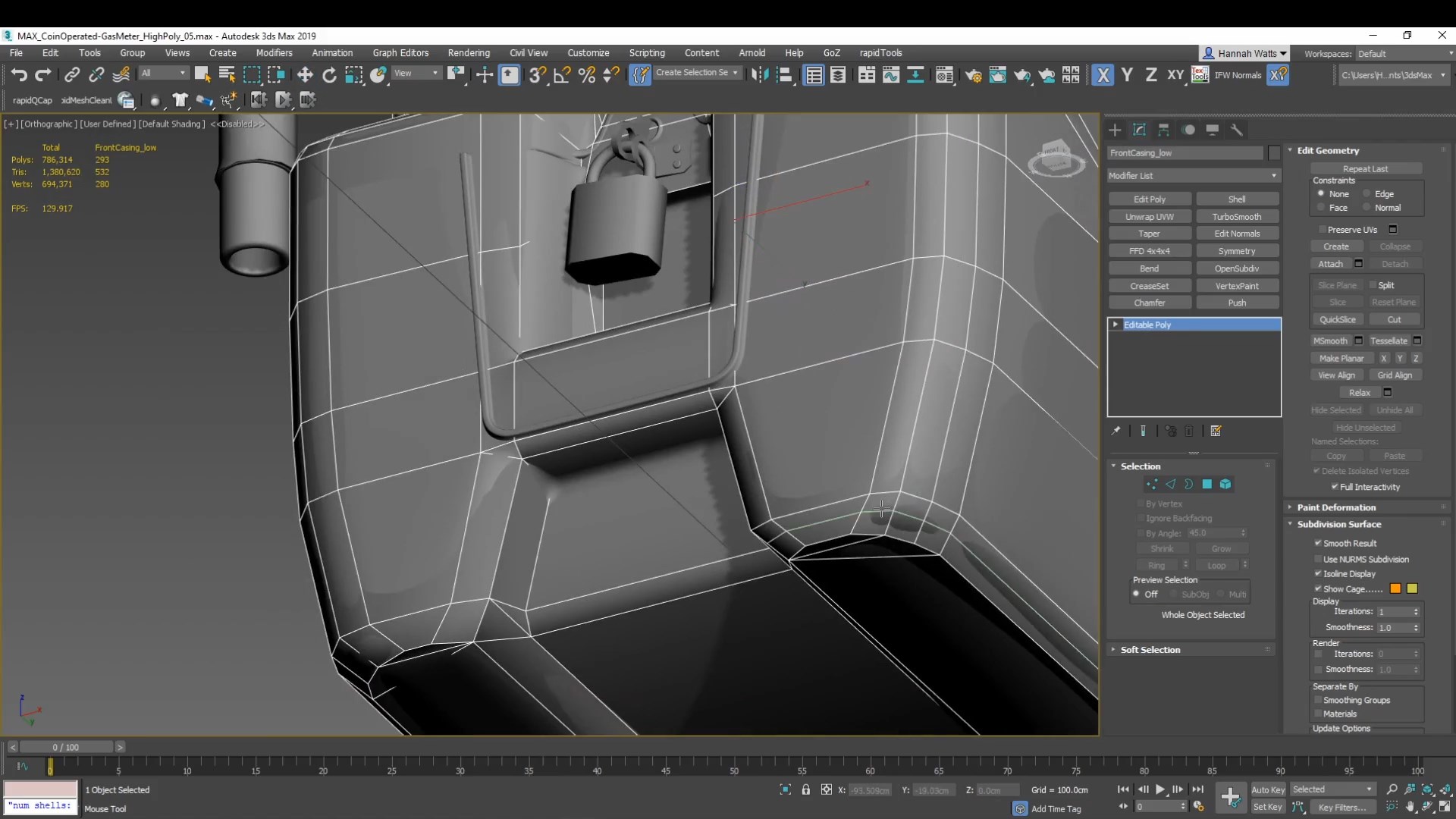Select the Move transform tool
The width and height of the screenshot is (1456, 819).
tap(305, 74)
